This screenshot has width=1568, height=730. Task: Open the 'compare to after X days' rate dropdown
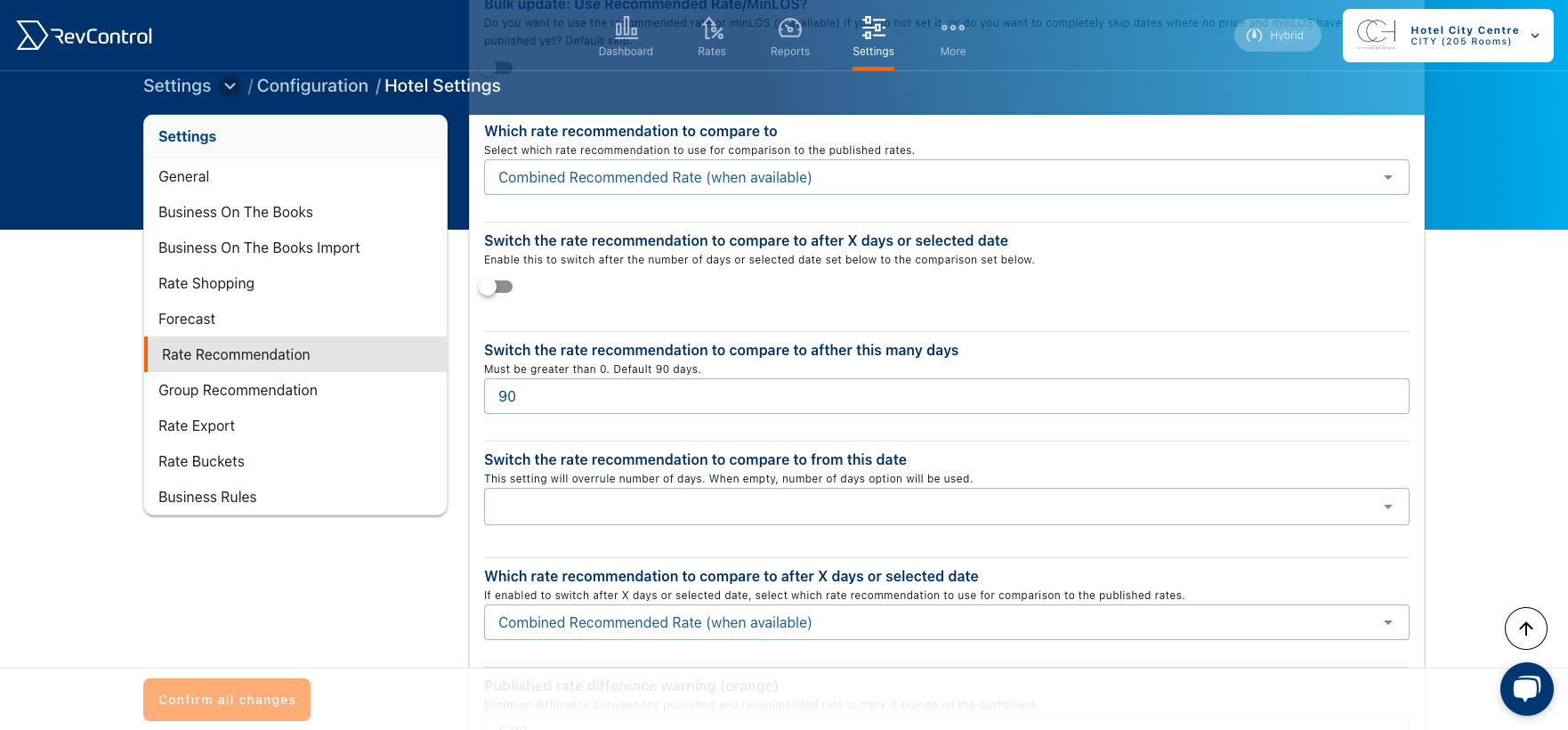946,622
